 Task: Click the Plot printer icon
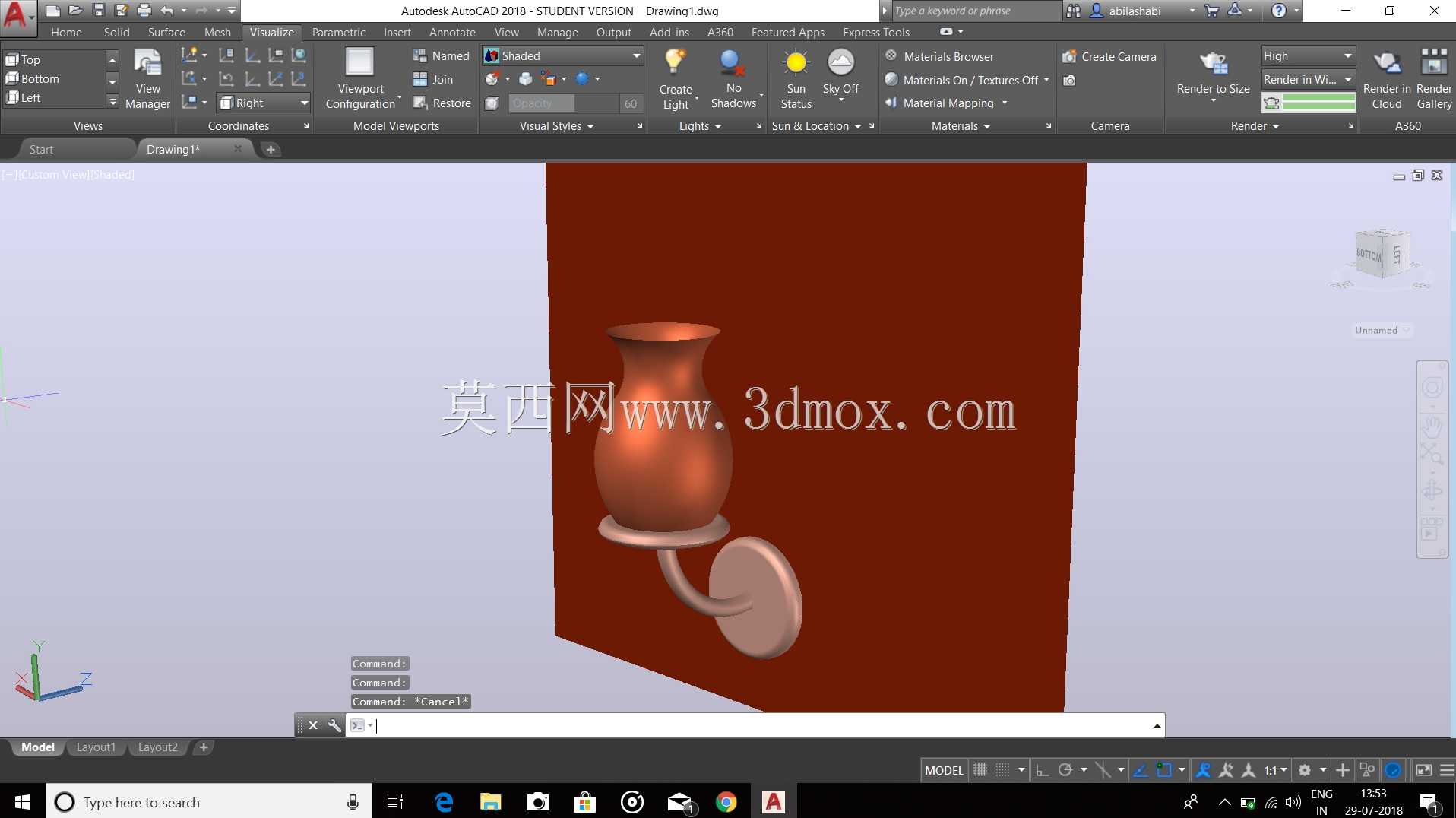[144, 11]
